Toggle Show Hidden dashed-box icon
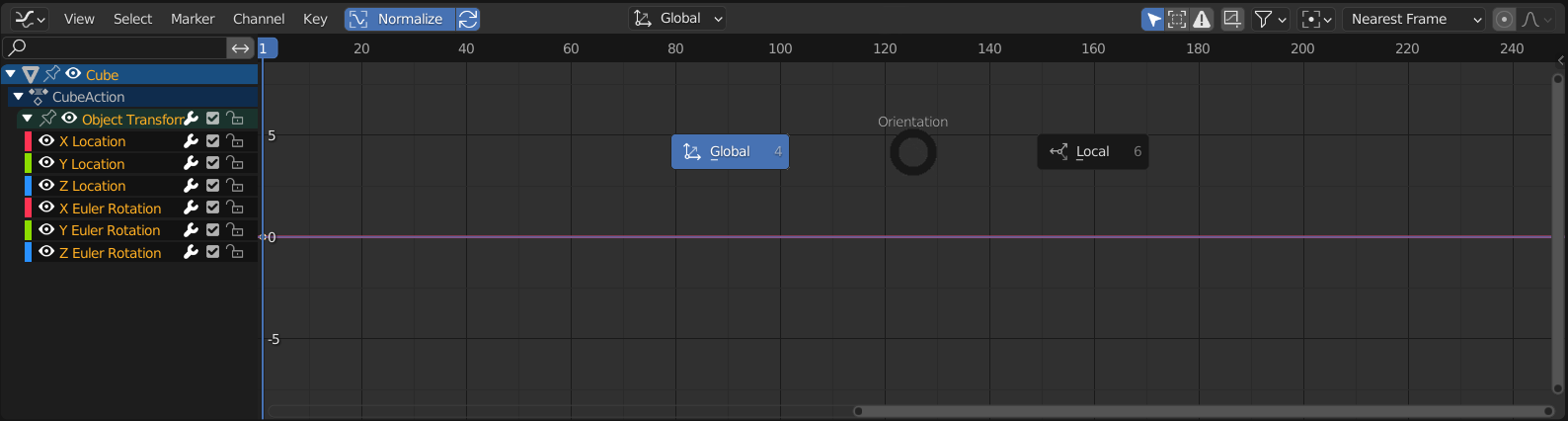The height and width of the screenshot is (421, 1568). [x=1177, y=19]
